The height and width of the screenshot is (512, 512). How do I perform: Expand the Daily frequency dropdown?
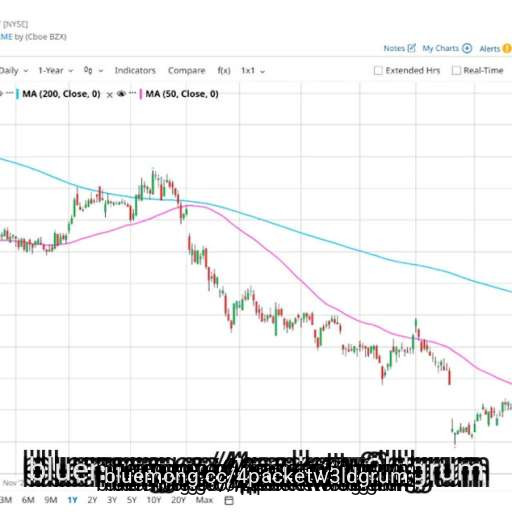click(13, 71)
